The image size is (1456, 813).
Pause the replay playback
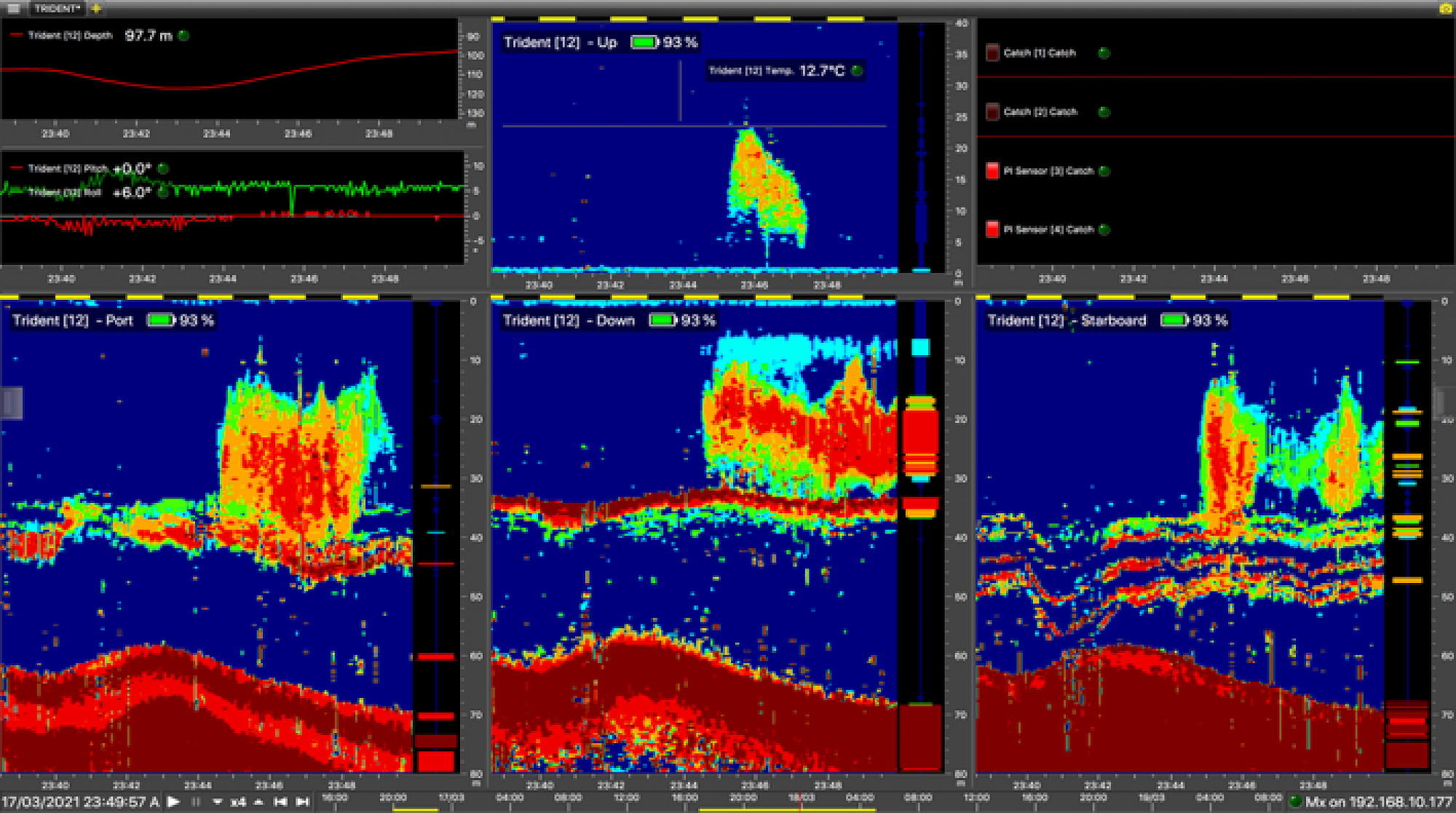(x=196, y=802)
